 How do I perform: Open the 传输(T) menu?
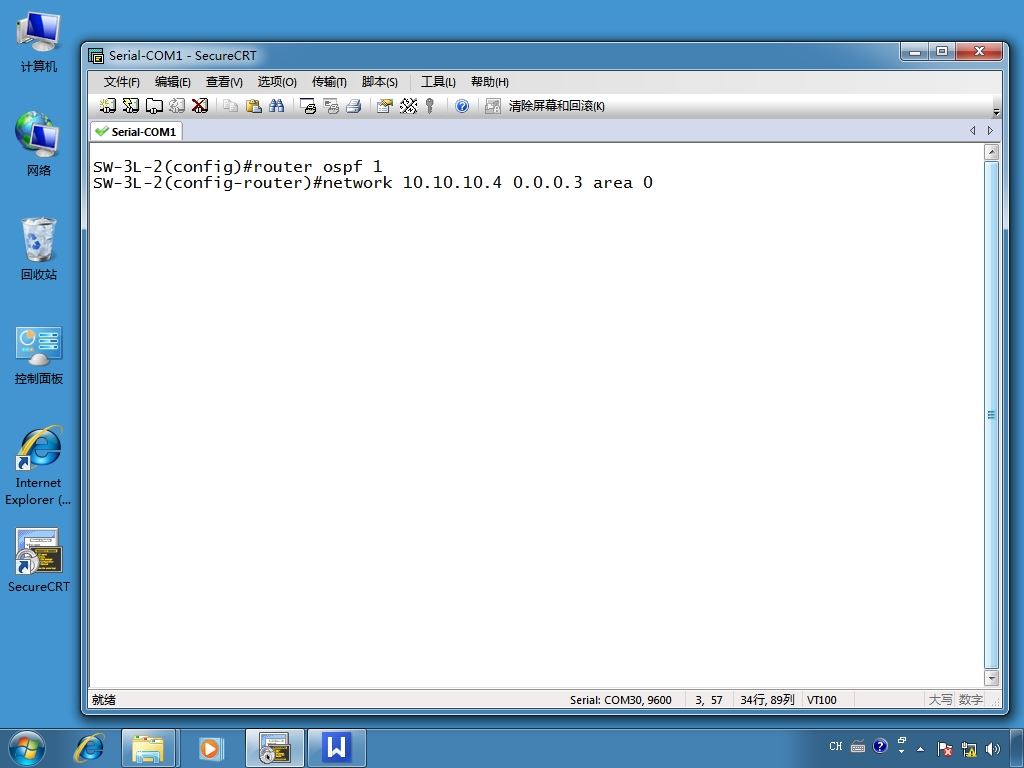coord(329,82)
